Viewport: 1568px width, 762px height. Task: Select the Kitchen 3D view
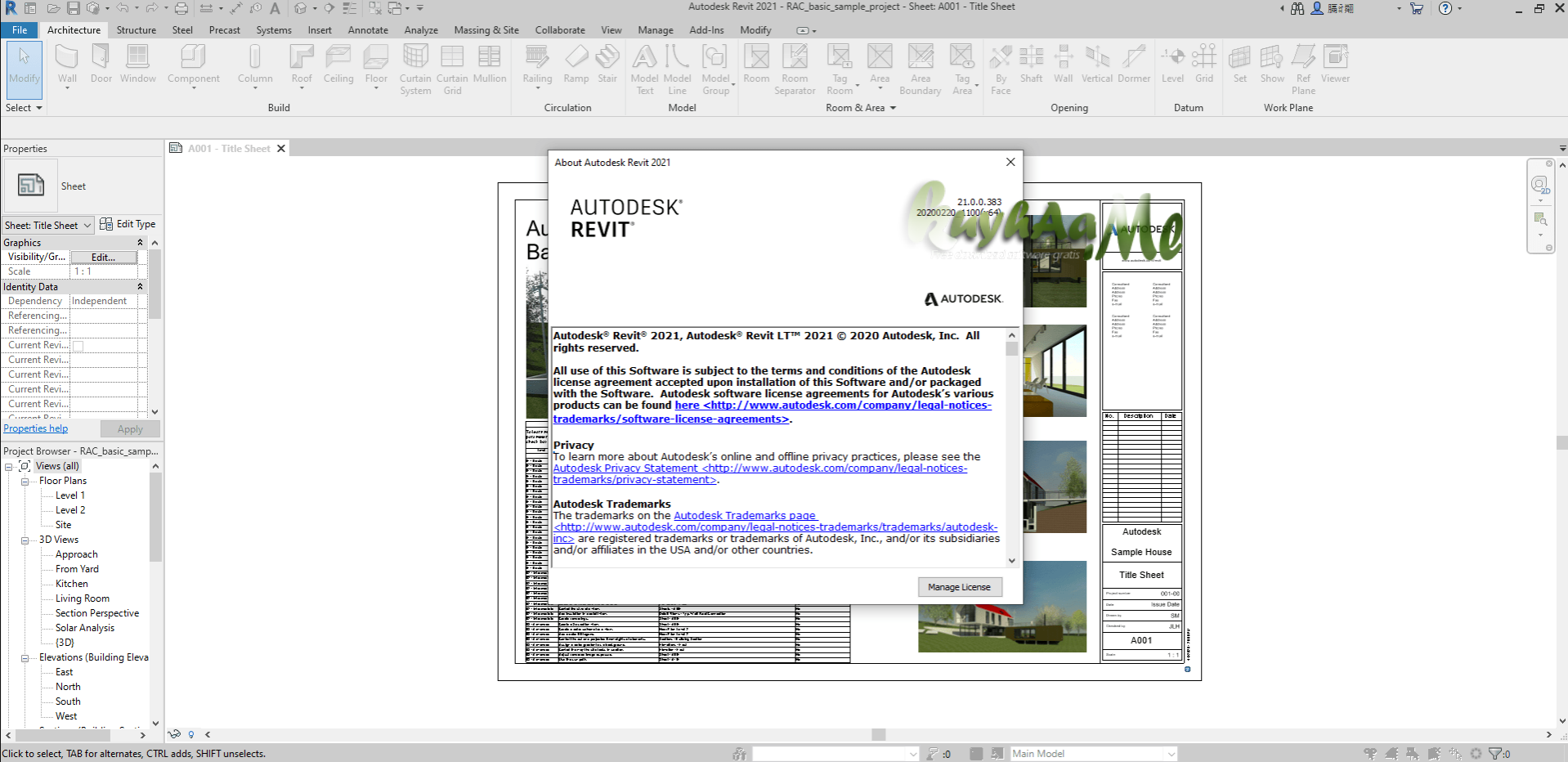point(72,584)
